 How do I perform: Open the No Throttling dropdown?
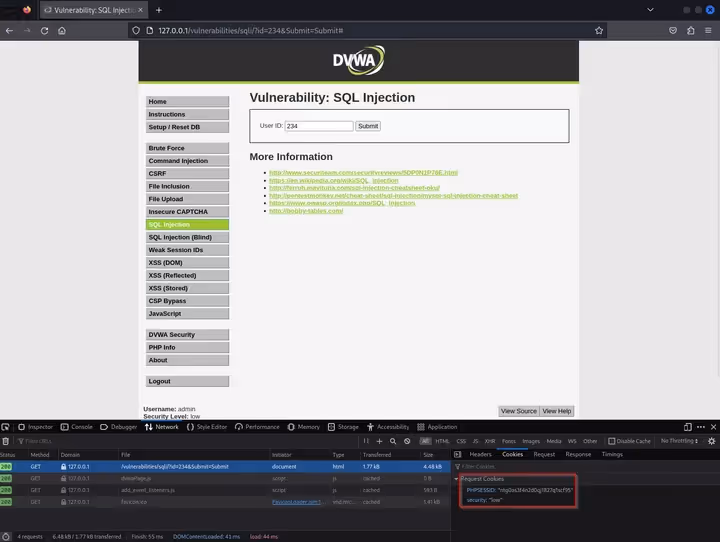pos(679,441)
